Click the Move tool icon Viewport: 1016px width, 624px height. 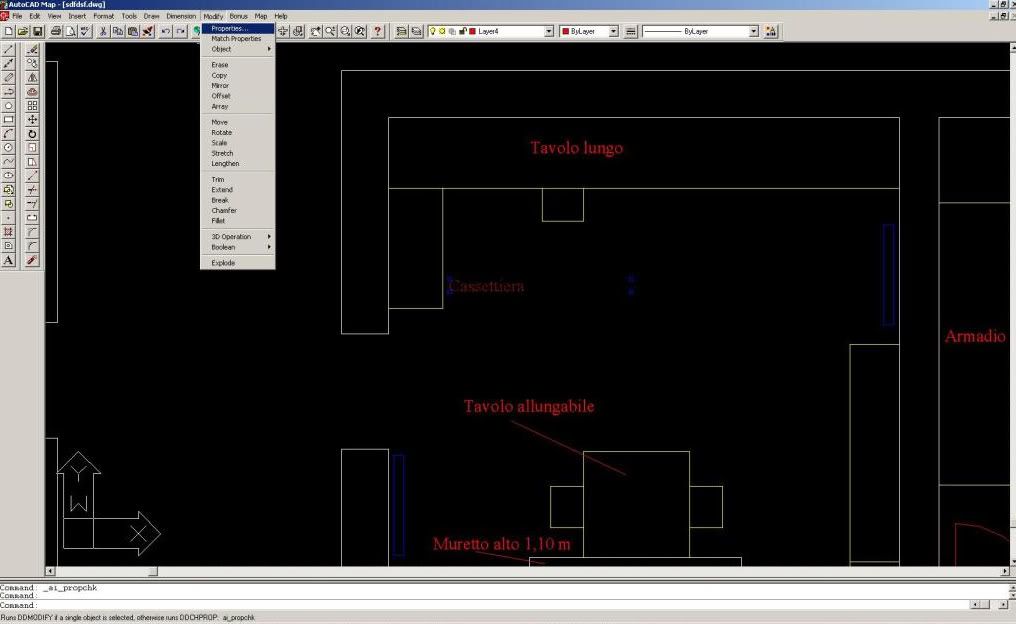[32, 119]
